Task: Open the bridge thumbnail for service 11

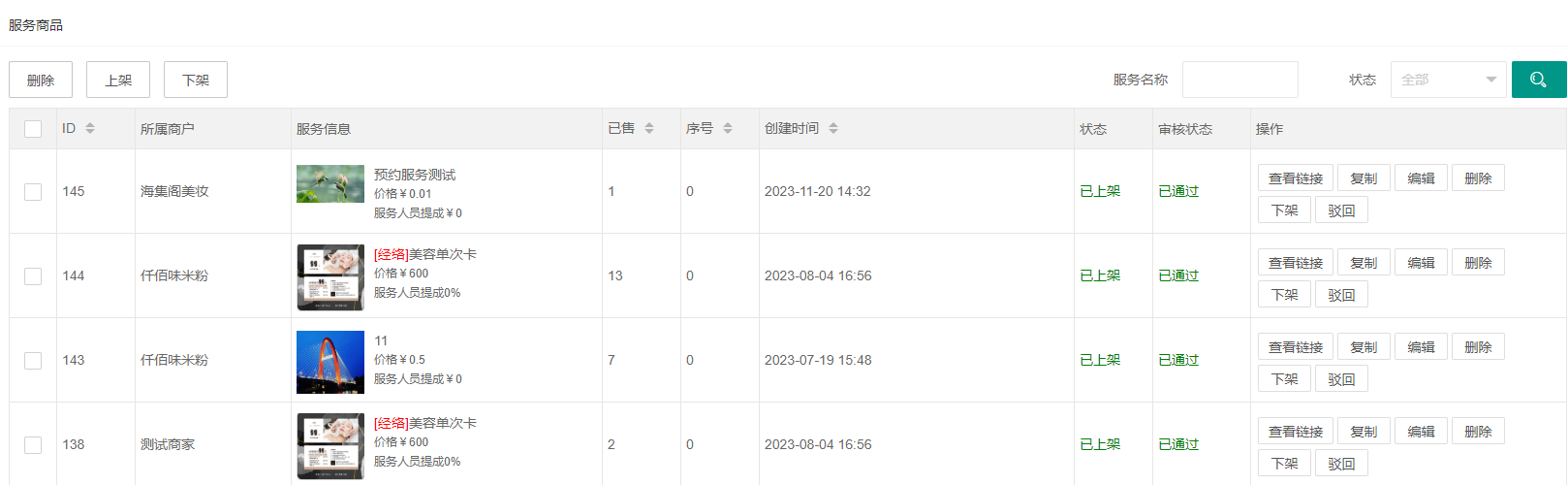Action: pos(329,362)
